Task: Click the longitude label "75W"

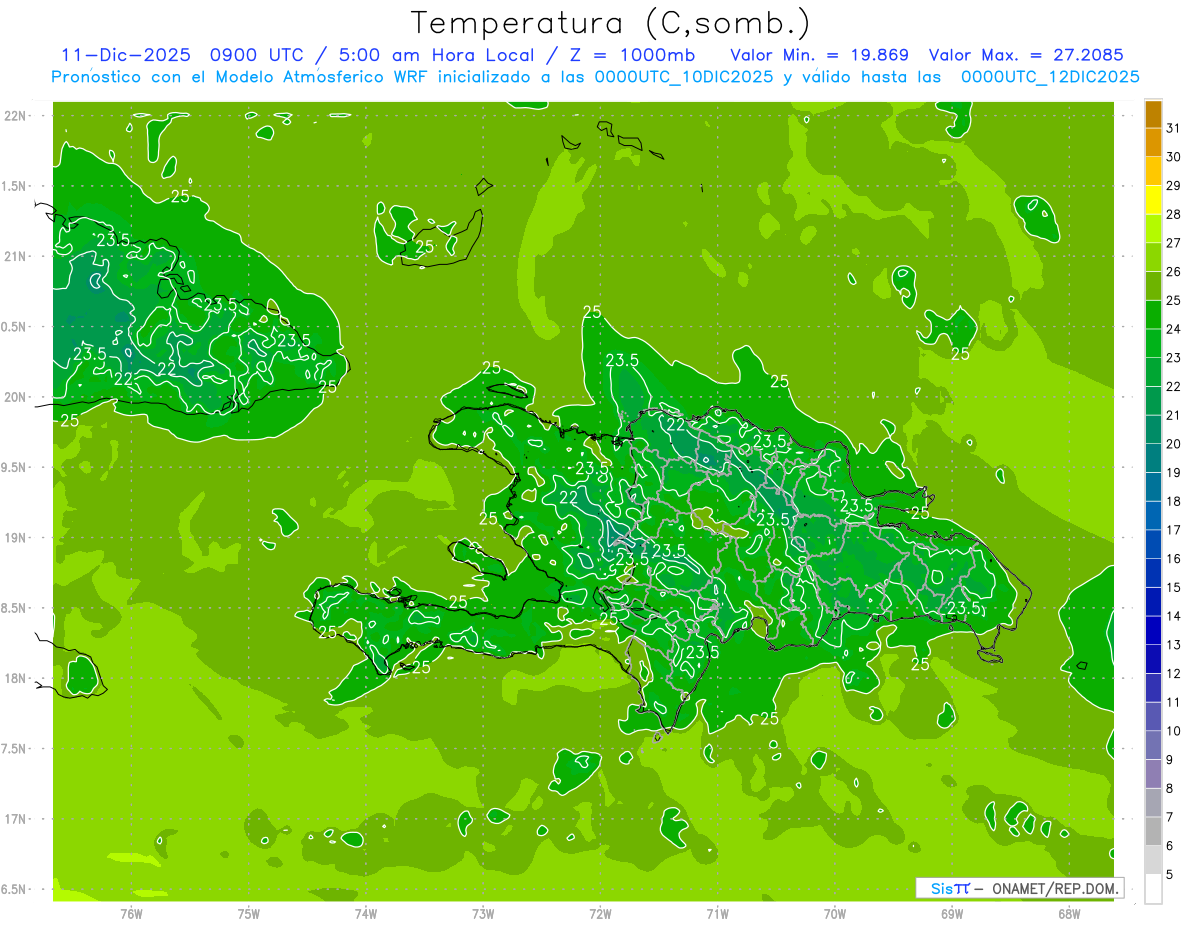Action: [249, 914]
